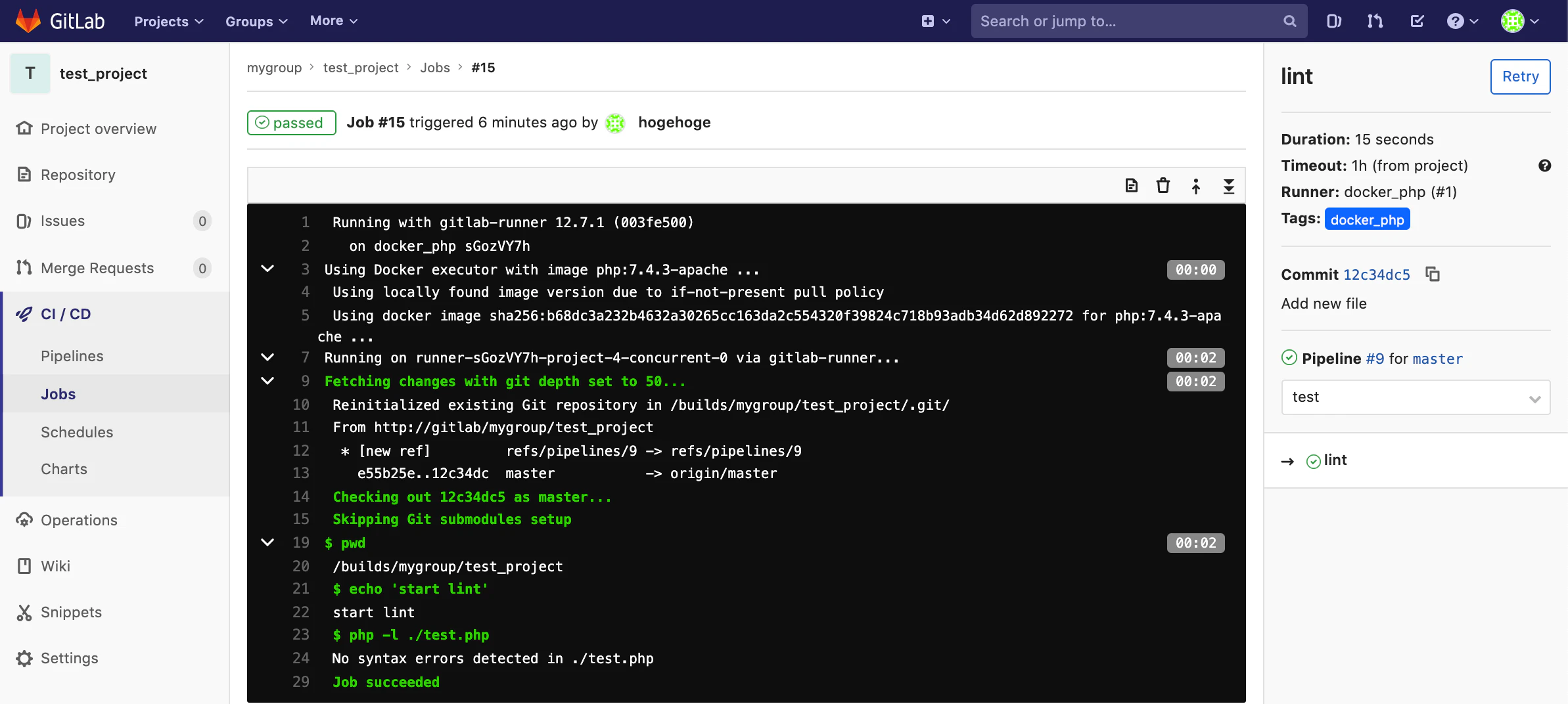
Task: Open master branch link
Action: (1437, 359)
